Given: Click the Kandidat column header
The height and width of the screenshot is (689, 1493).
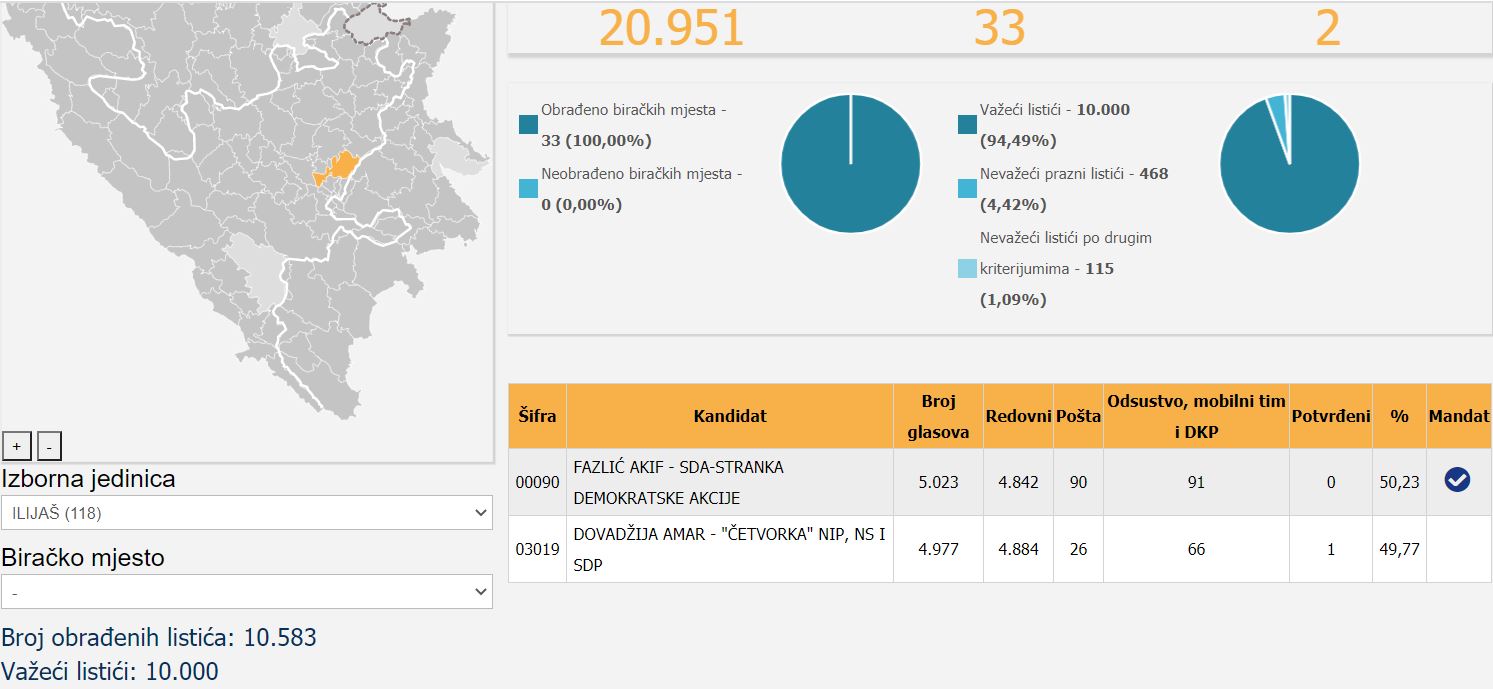Looking at the screenshot, I should (729, 416).
